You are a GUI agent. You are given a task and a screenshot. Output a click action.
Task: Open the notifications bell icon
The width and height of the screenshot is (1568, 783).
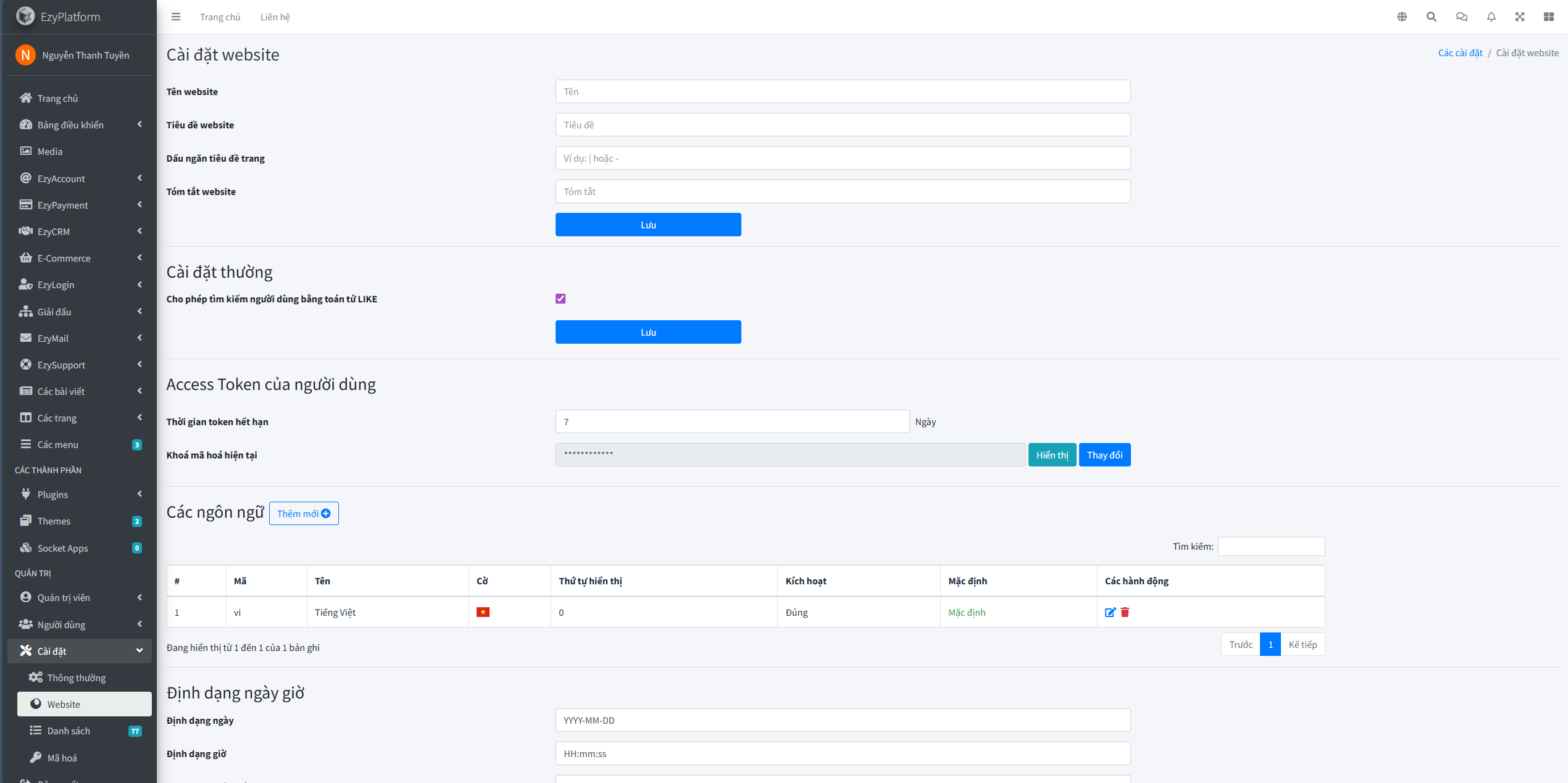click(x=1491, y=17)
